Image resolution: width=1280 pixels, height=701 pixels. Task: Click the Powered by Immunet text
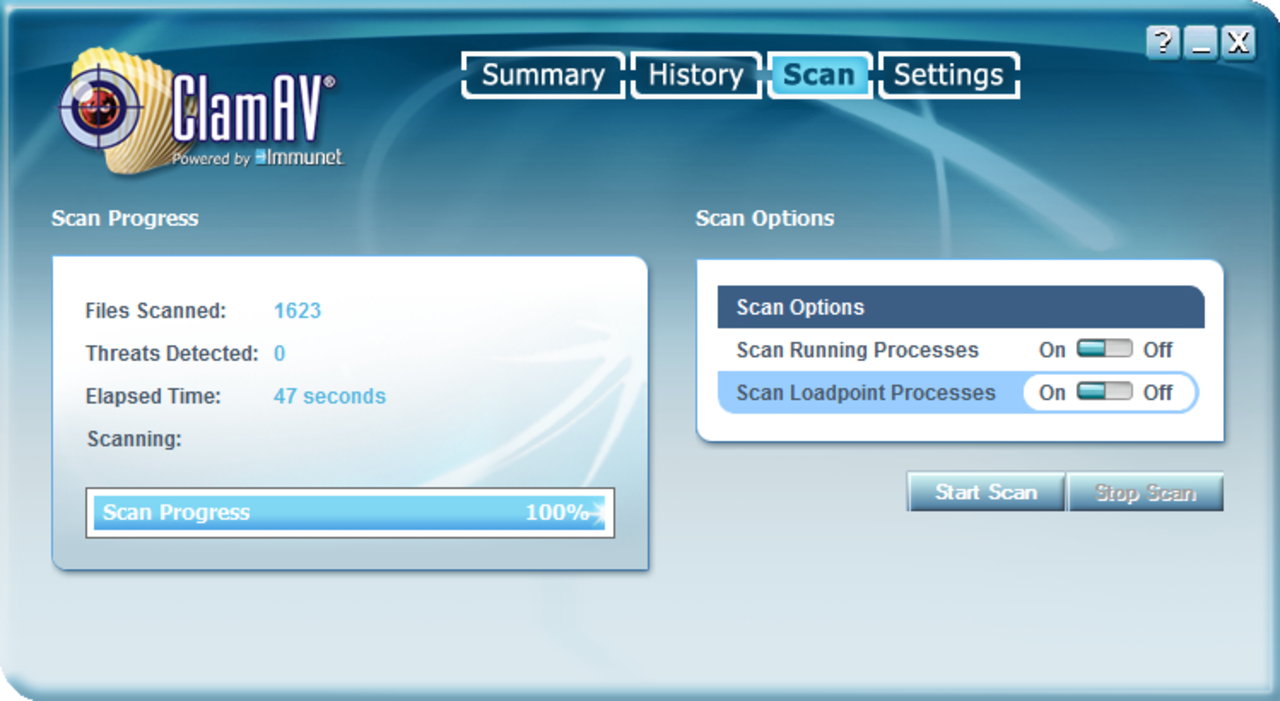(x=257, y=157)
